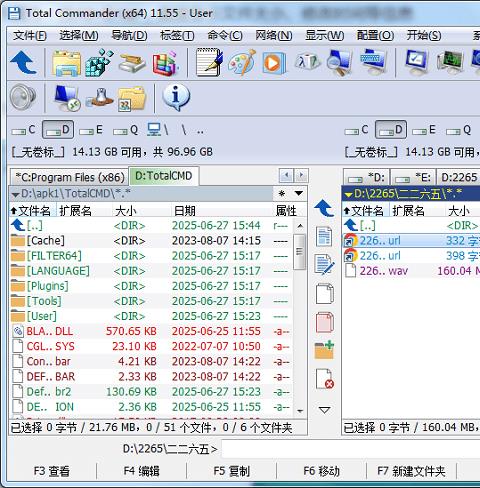
Task: Switch to C:Program Files (x86) tab
Action: click(70, 177)
